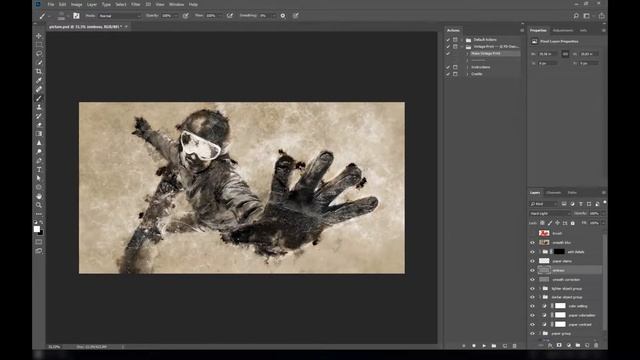This screenshot has width=640, height=360.
Task: Switch to the Channels tab
Action: click(553, 193)
